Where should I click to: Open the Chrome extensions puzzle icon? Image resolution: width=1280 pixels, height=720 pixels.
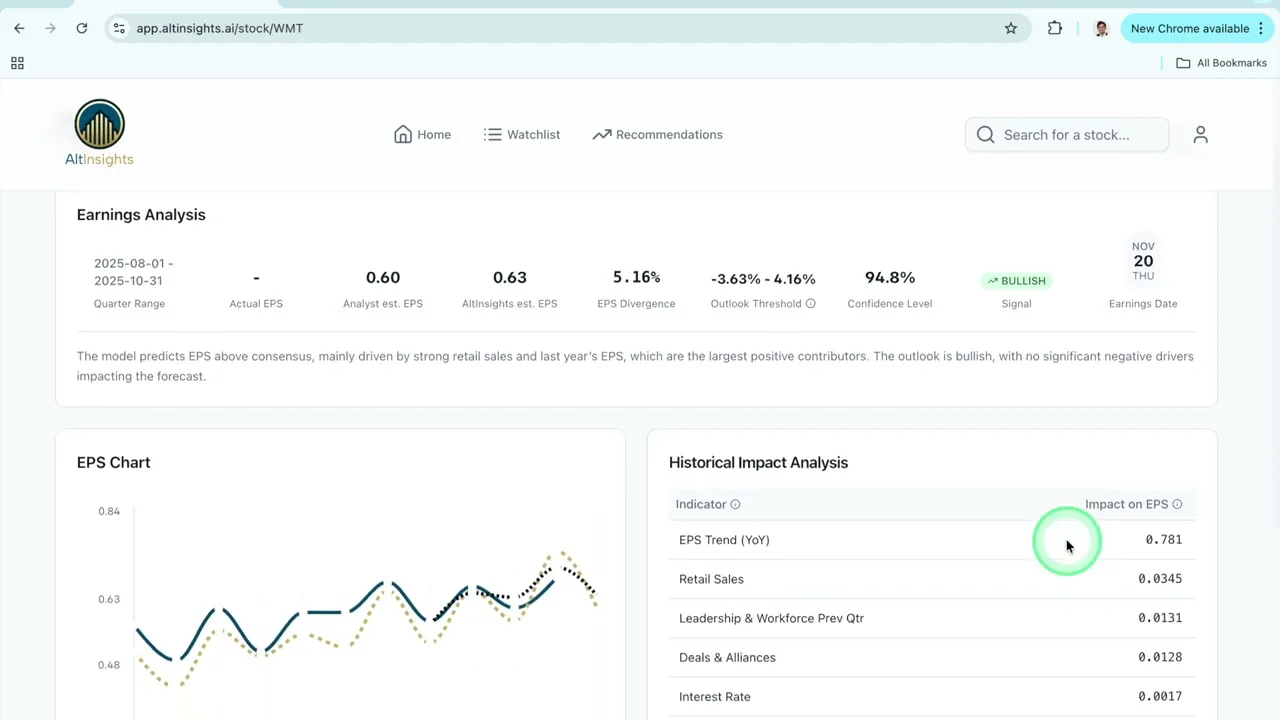point(1055,28)
